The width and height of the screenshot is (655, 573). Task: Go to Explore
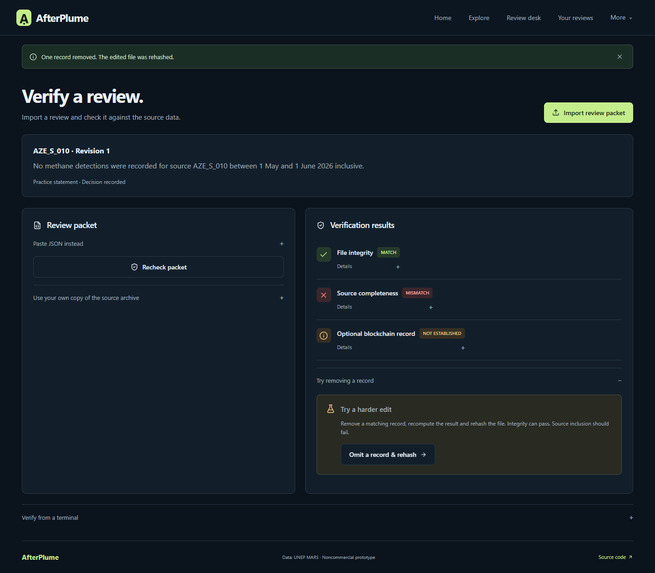click(479, 18)
